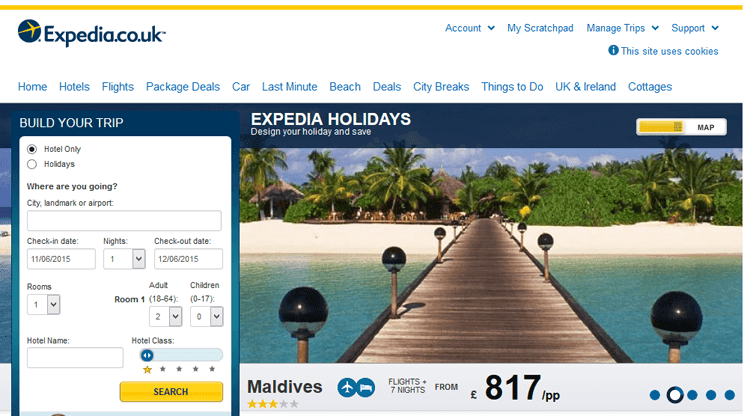Switch to the yellow list view toggle
Image resolution: width=750 pixels, height=416 pixels.
pyautogui.click(x=661, y=127)
